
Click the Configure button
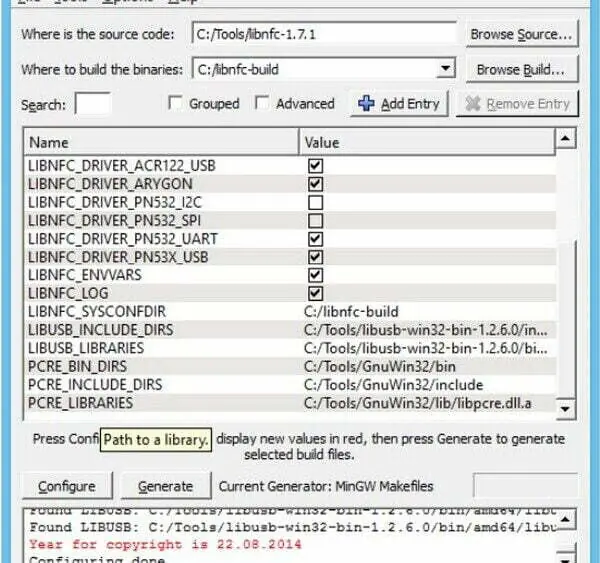pyautogui.click(x=67, y=486)
